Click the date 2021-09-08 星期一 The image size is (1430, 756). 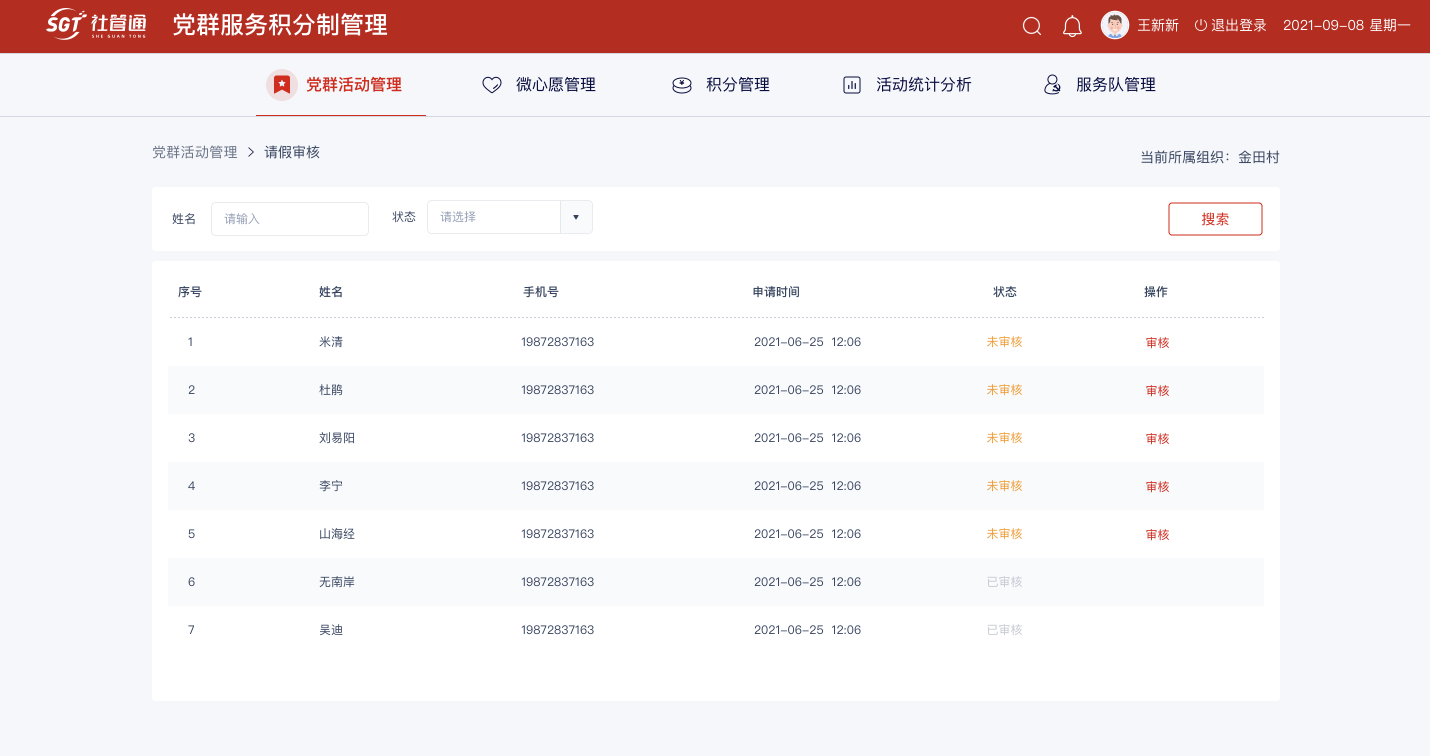[x=1346, y=25]
